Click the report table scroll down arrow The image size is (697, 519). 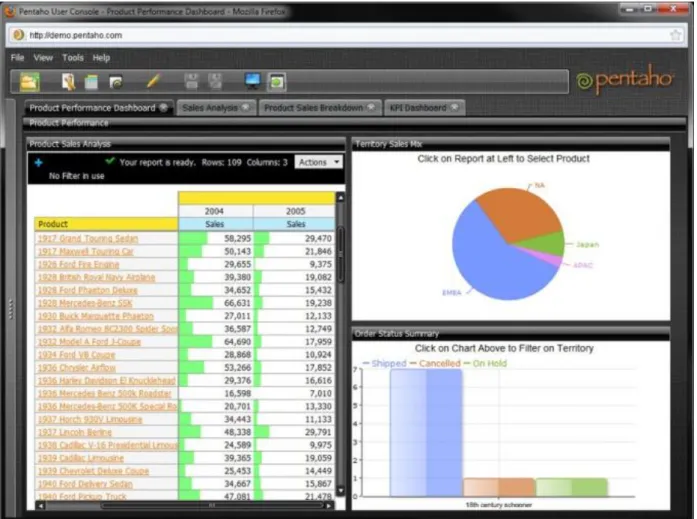pos(340,491)
